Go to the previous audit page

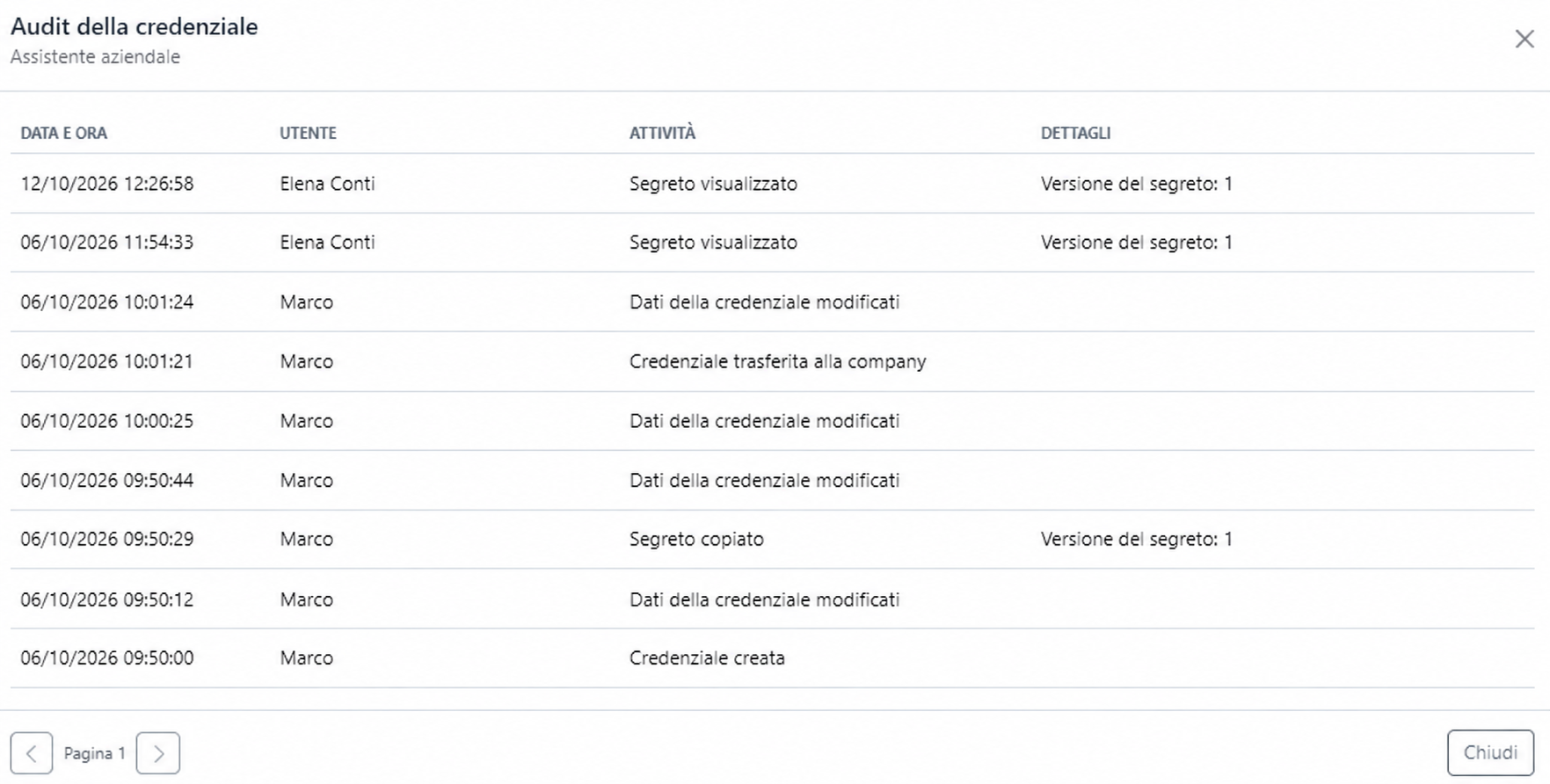32,753
